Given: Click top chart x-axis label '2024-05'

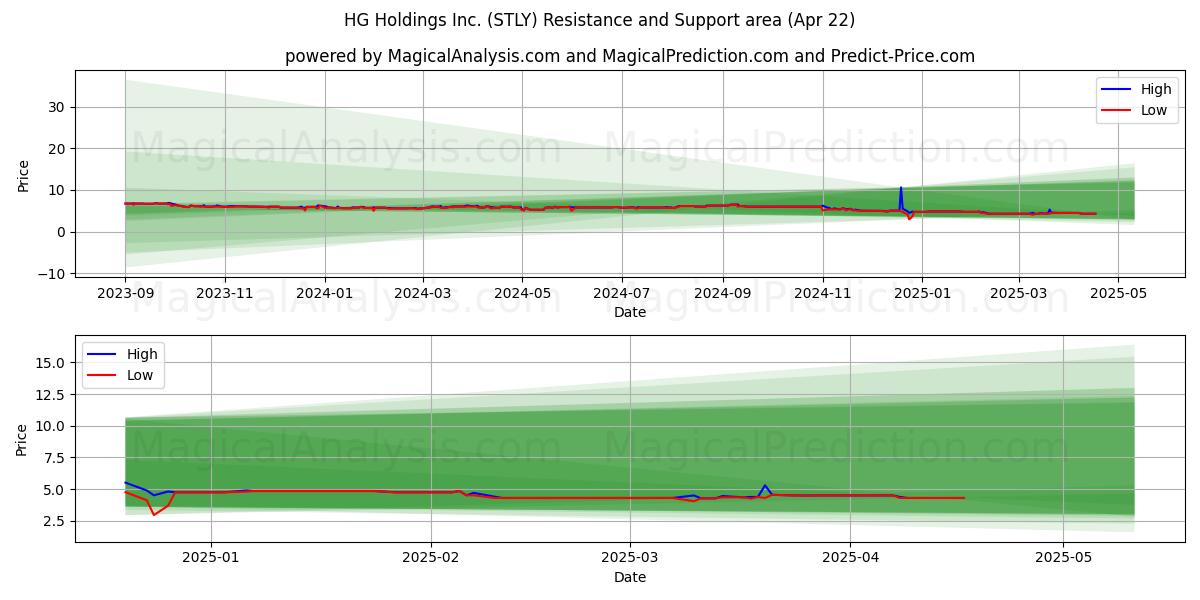Looking at the screenshot, I should click(521, 295).
